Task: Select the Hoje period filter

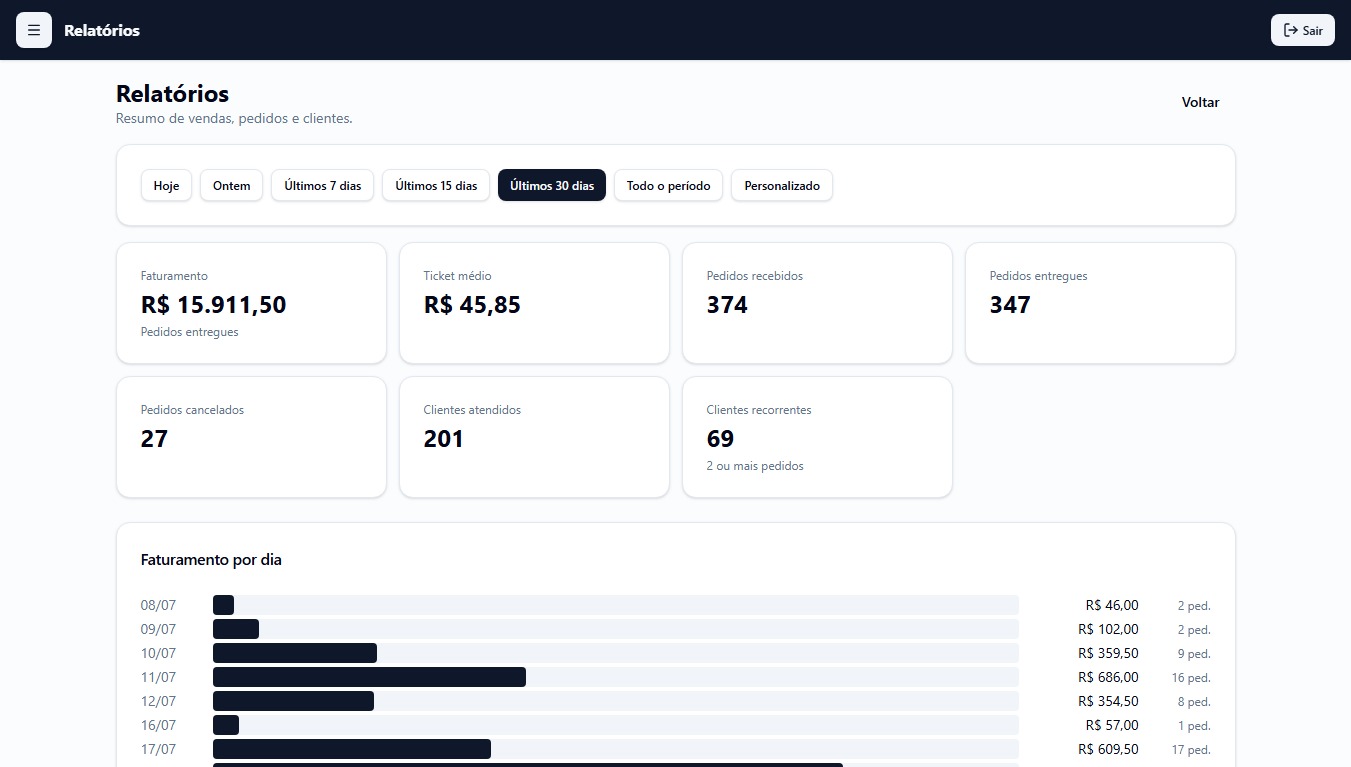Action: click(166, 185)
